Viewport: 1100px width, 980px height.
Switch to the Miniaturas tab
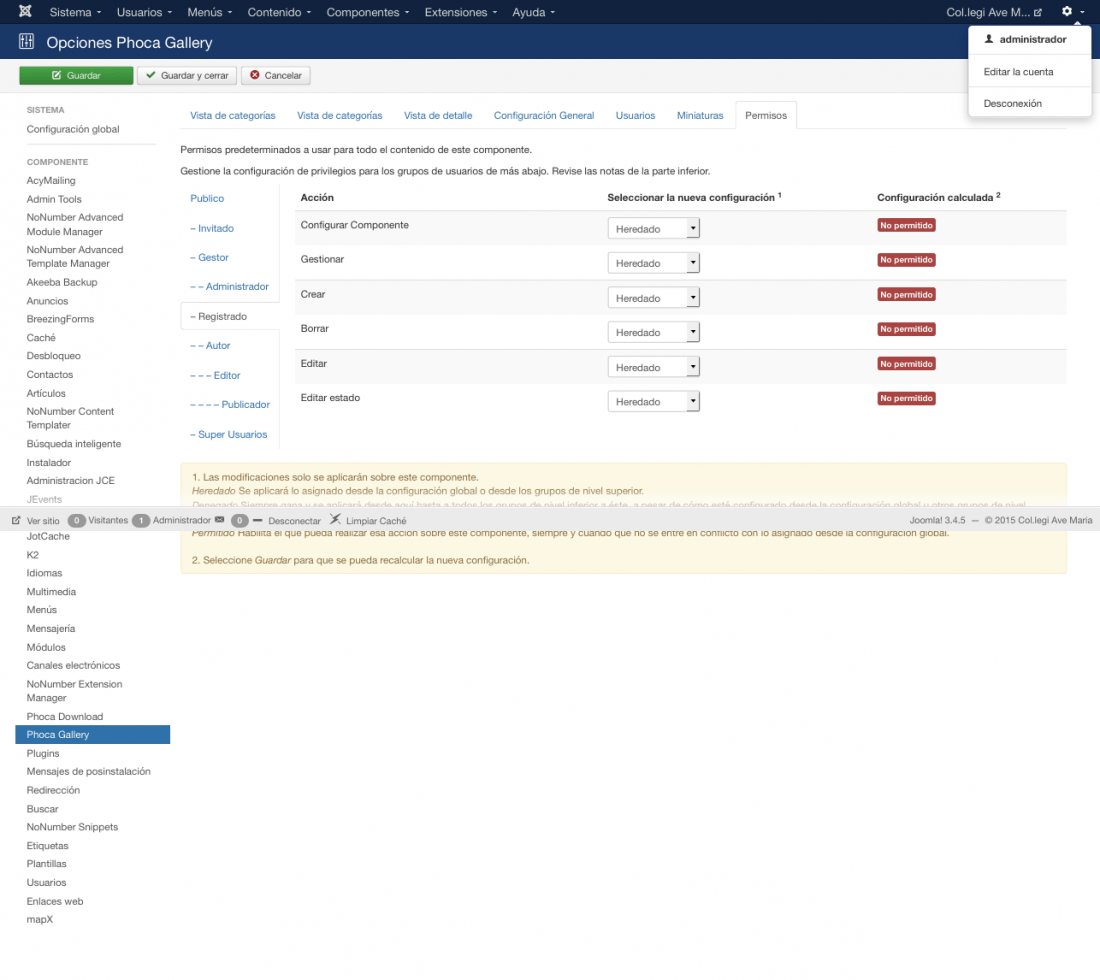[x=699, y=116]
